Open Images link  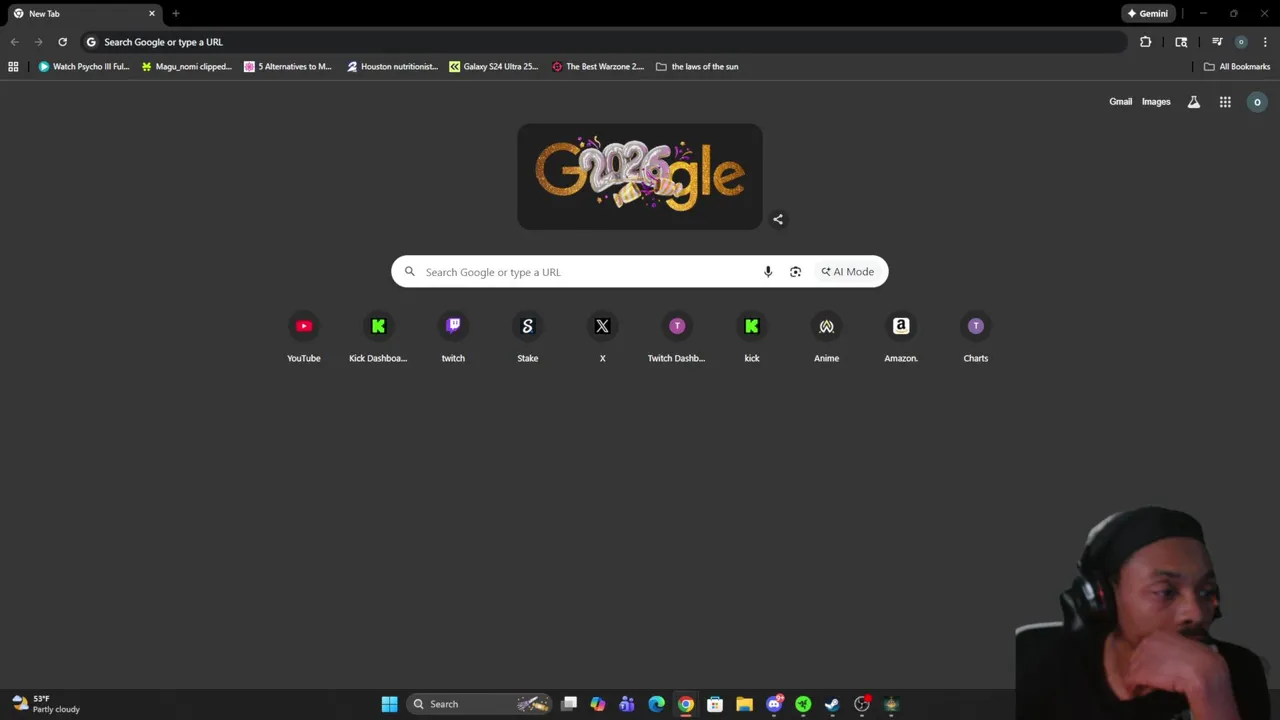[1156, 102]
